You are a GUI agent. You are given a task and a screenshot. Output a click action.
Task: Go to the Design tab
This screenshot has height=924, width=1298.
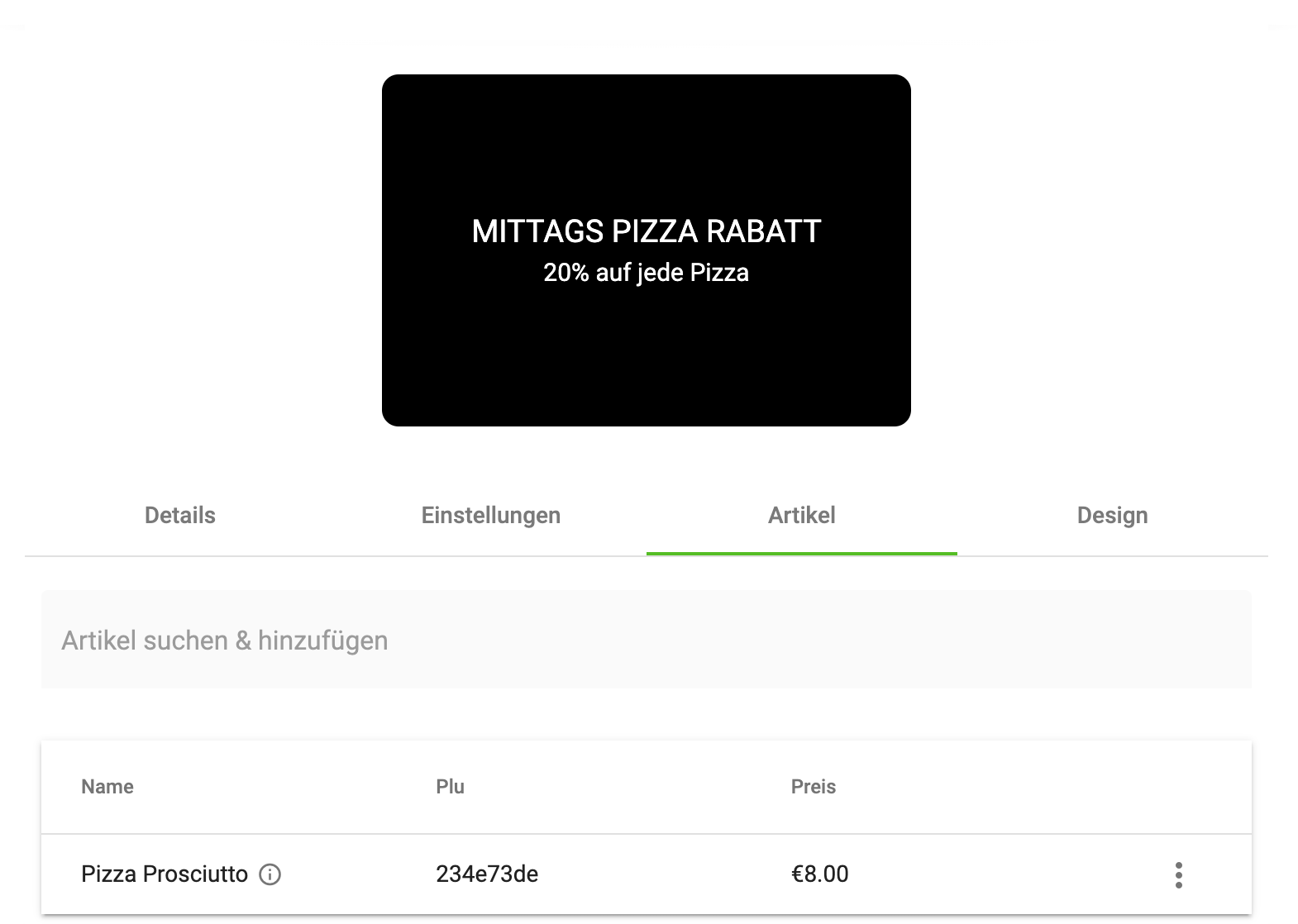(1112, 516)
